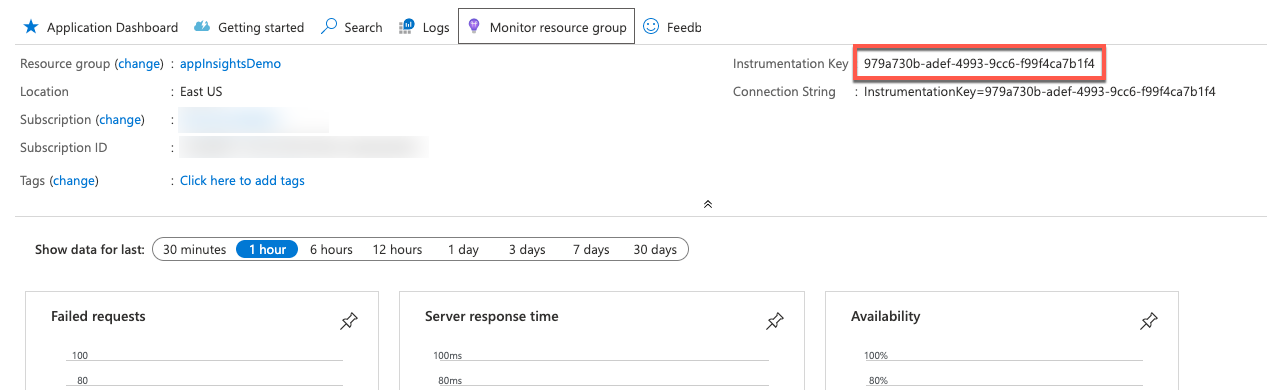The height and width of the screenshot is (390, 1267).
Task: Open Logs from the toolbar
Action: point(424,27)
